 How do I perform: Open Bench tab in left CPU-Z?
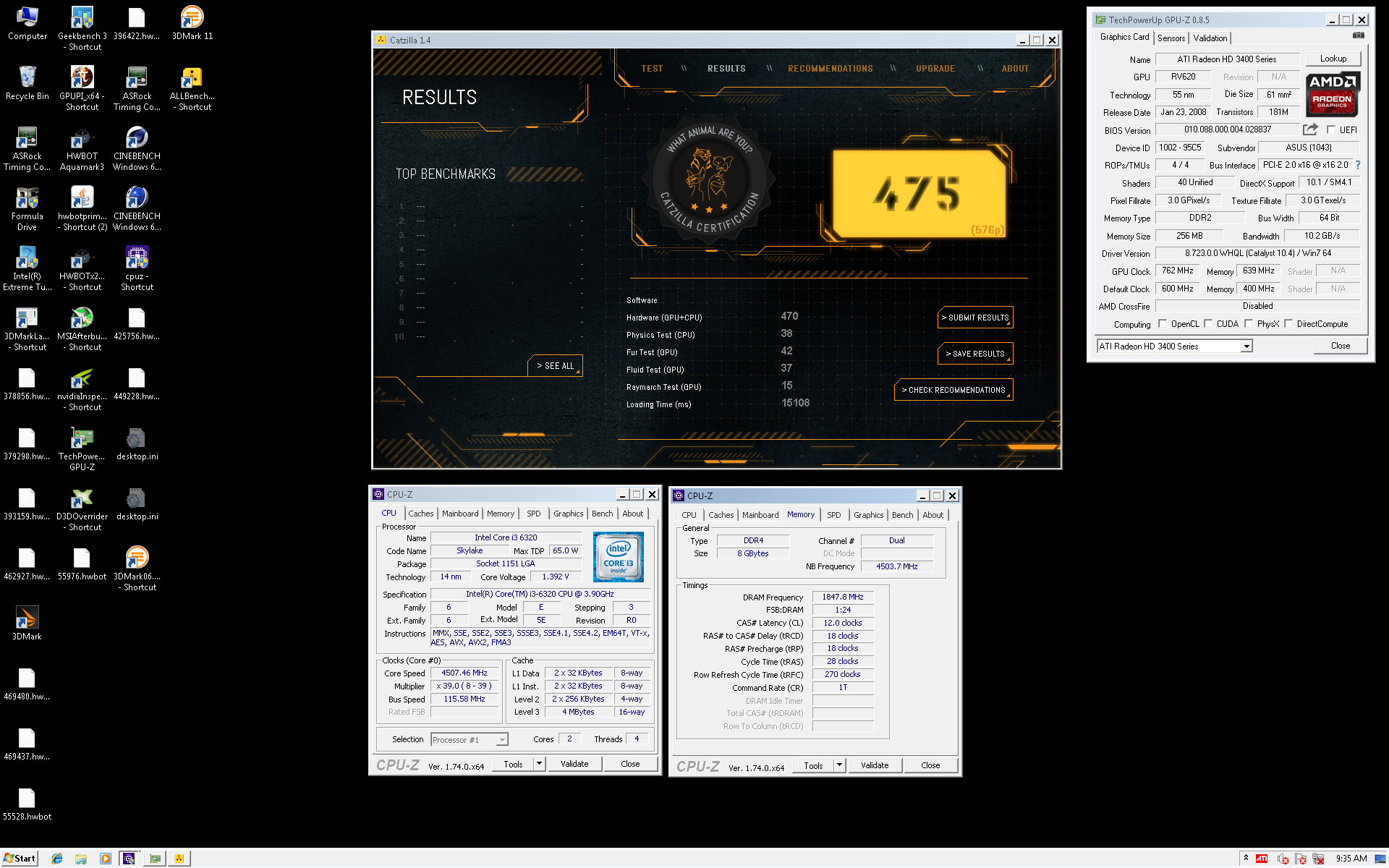(602, 514)
